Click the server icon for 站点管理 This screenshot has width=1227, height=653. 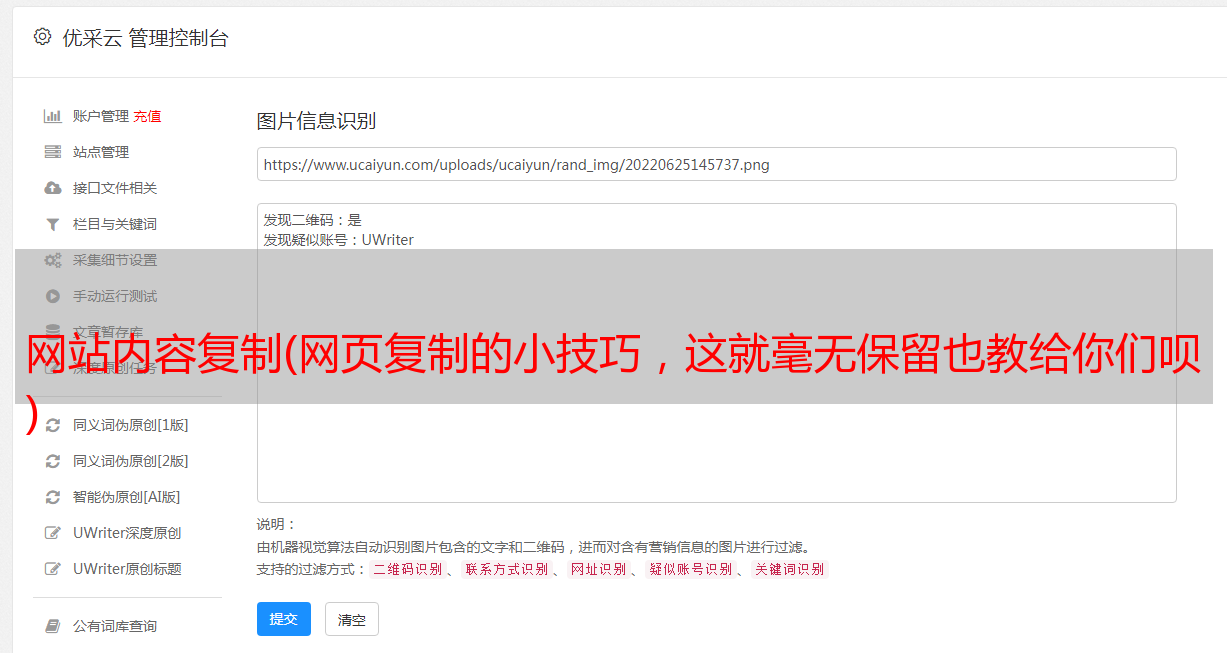53,152
